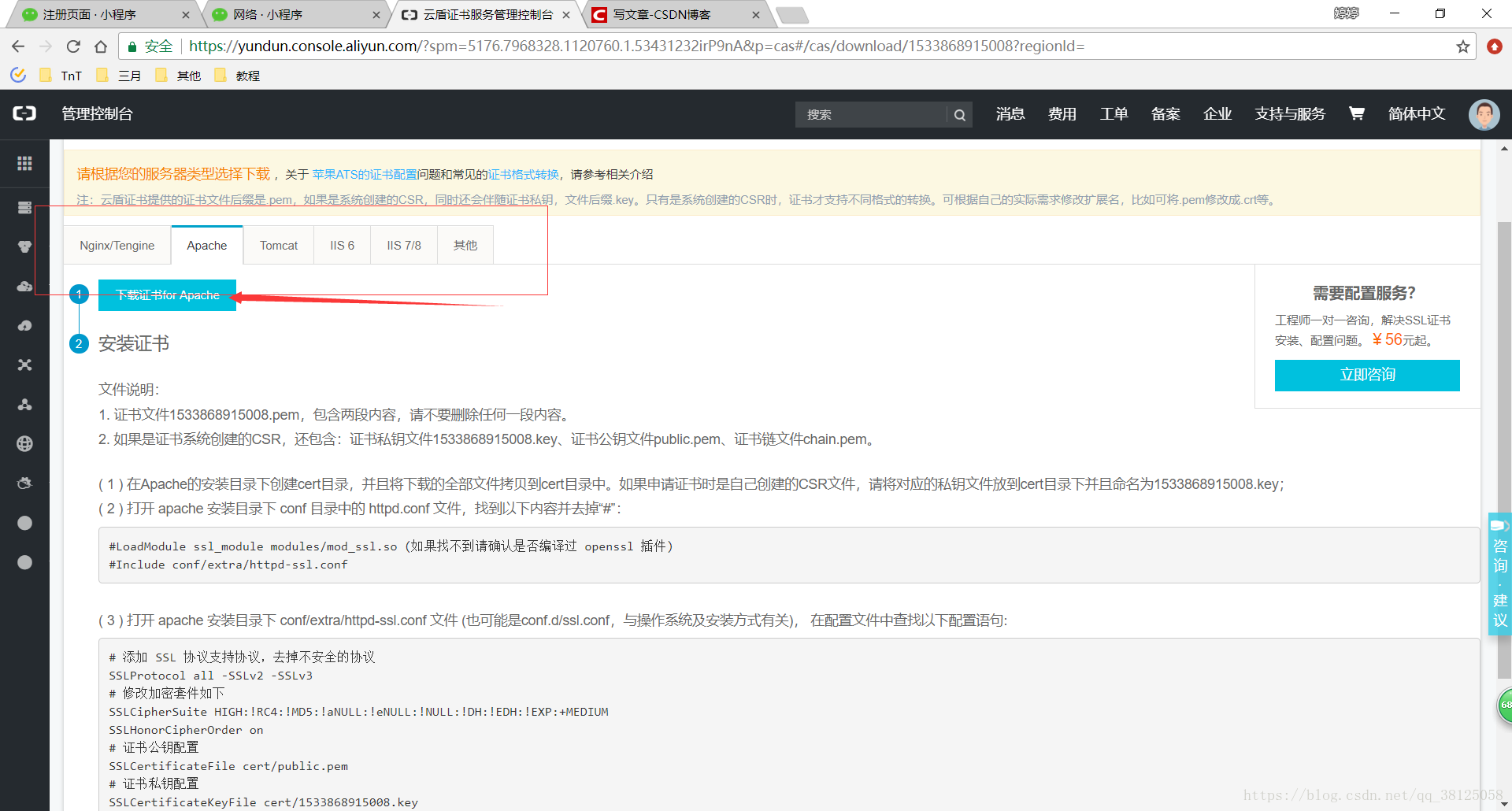Open 消息 in top navigation
The height and width of the screenshot is (811, 1512).
click(x=1010, y=114)
